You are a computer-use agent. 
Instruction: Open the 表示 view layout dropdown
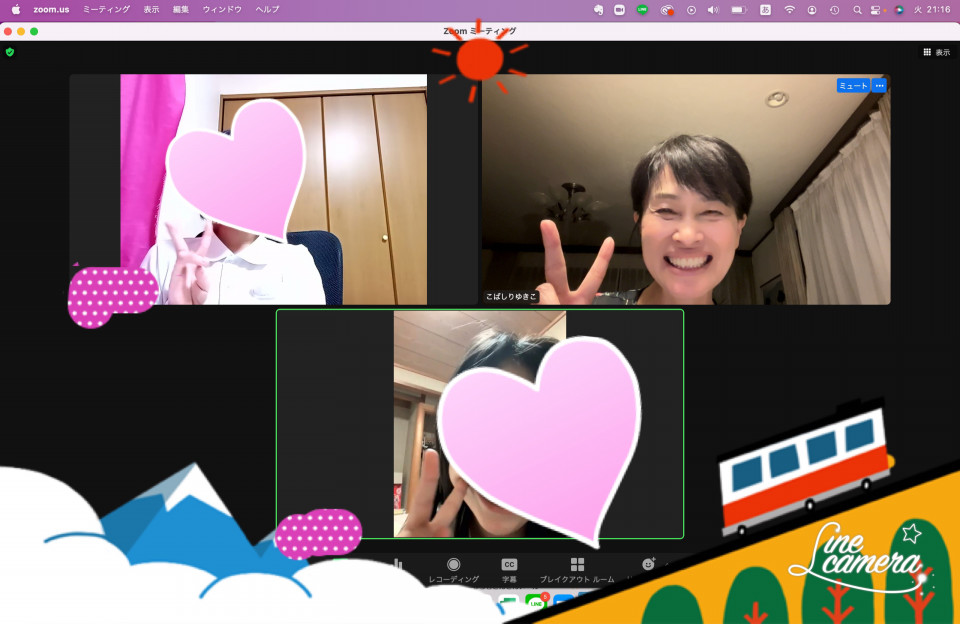[936, 52]
